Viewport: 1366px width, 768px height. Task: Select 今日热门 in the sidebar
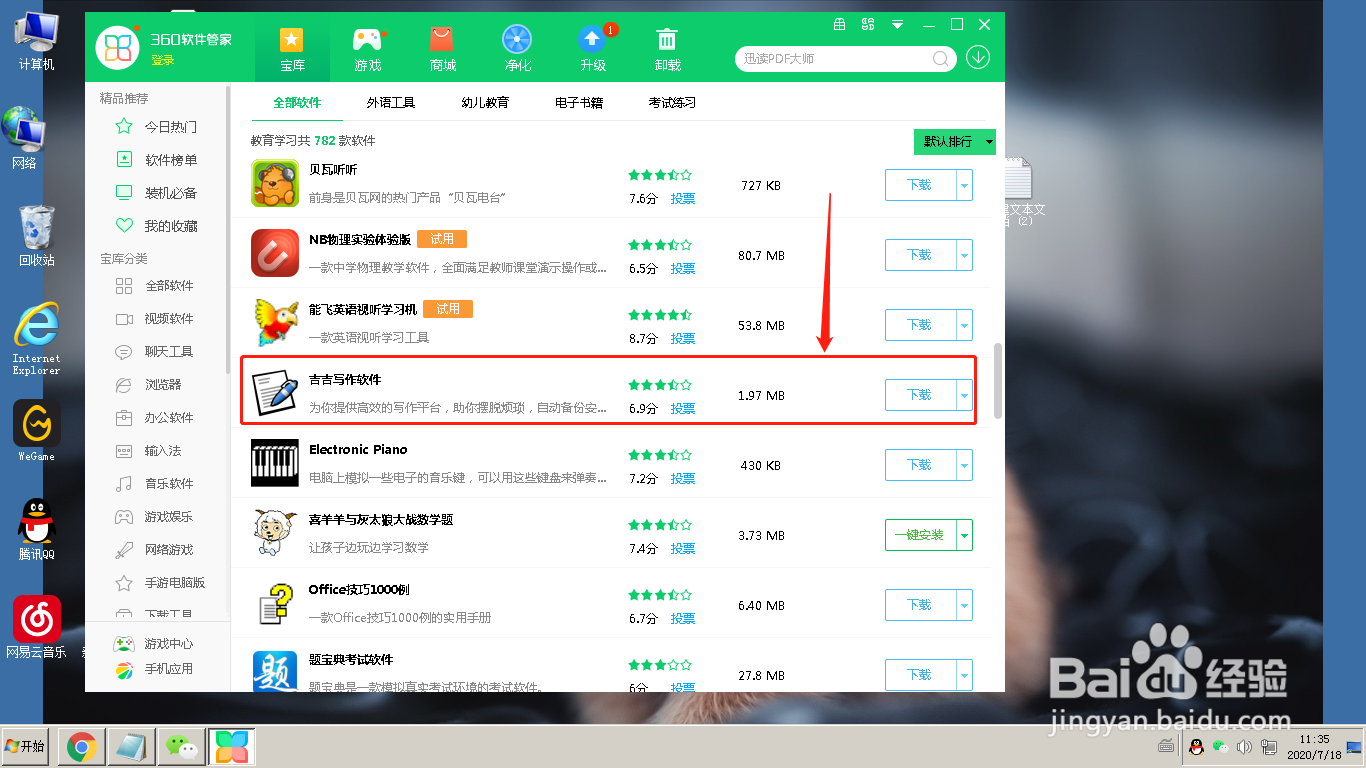158,127
